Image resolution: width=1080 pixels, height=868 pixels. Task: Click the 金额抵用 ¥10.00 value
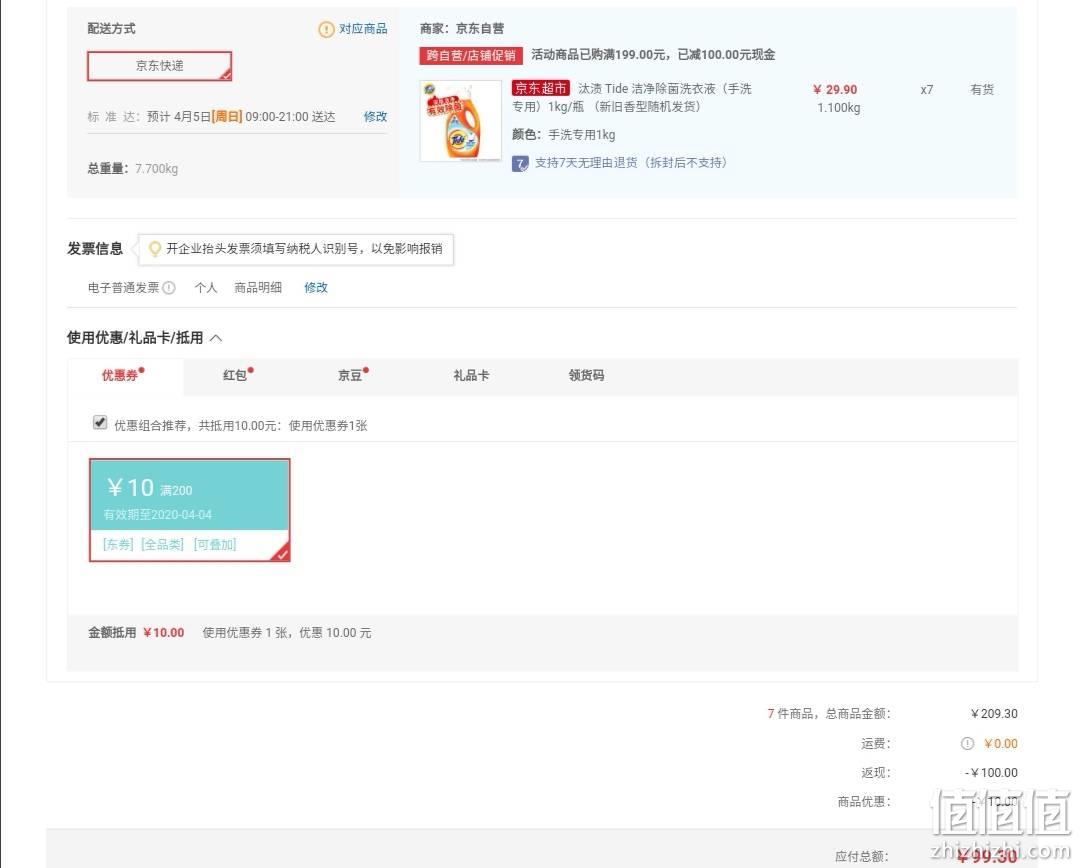pyautogui.click(x=164, y=633)
